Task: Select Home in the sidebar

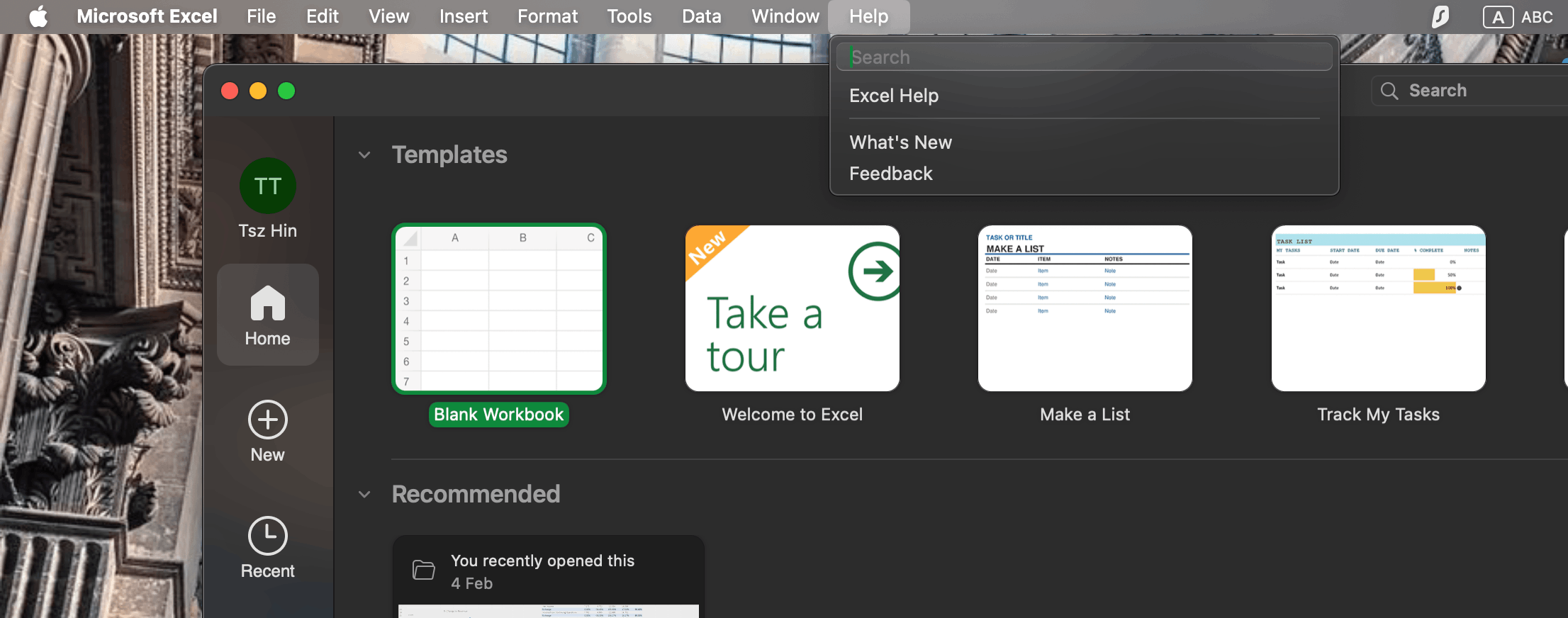Action: click(268, 315)
